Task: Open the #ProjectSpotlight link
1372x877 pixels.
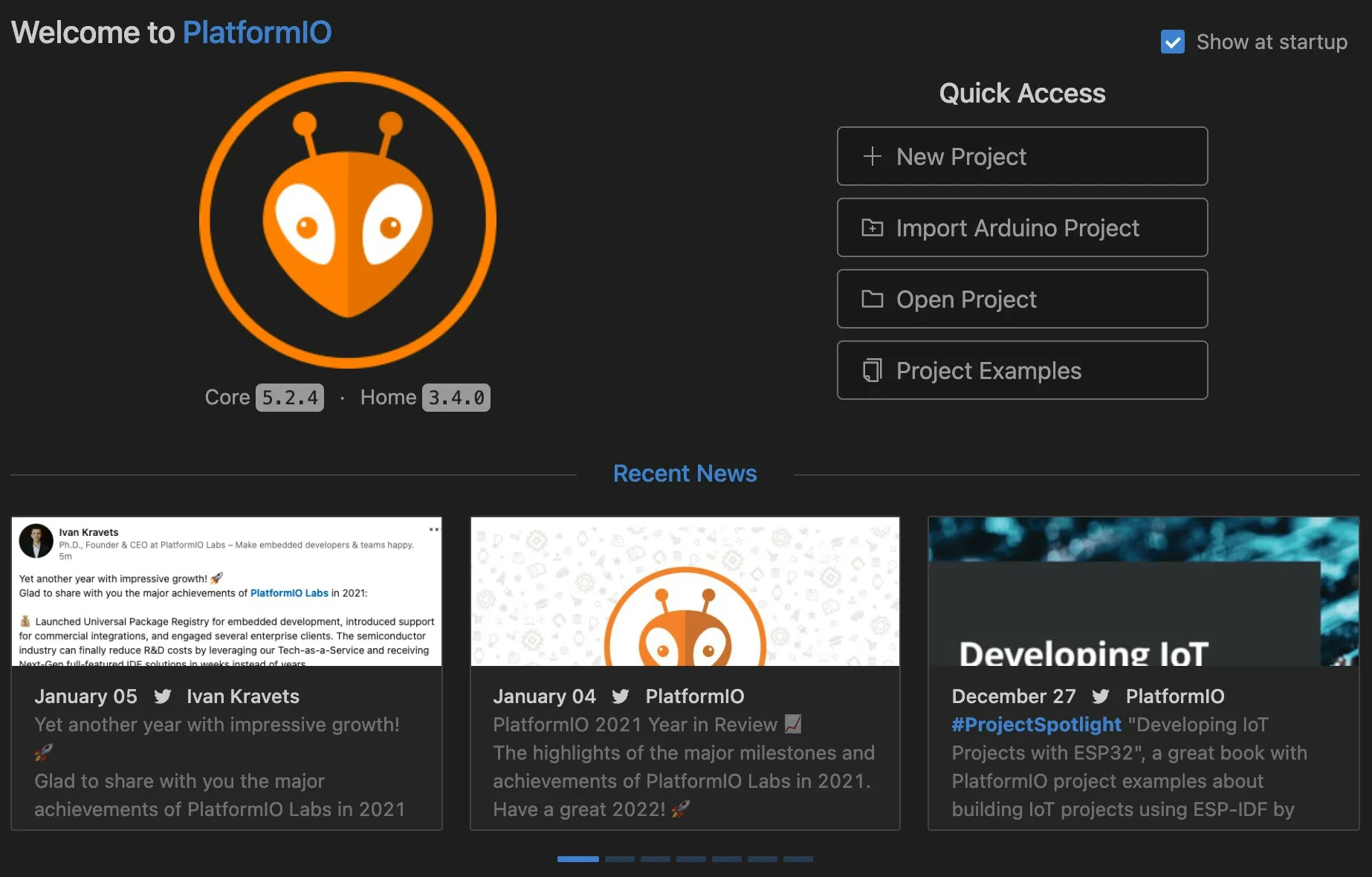Action: pyautogui.click(x=1036, y=725)
